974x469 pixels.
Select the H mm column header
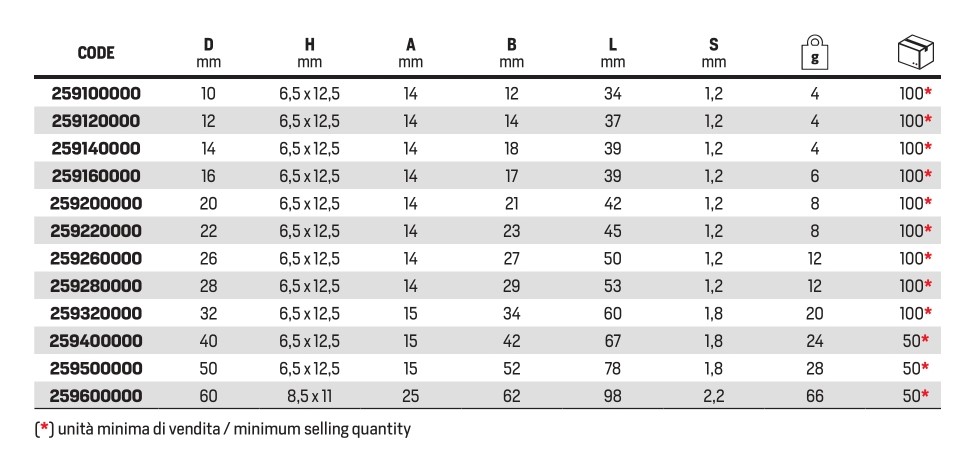(309, 53)
